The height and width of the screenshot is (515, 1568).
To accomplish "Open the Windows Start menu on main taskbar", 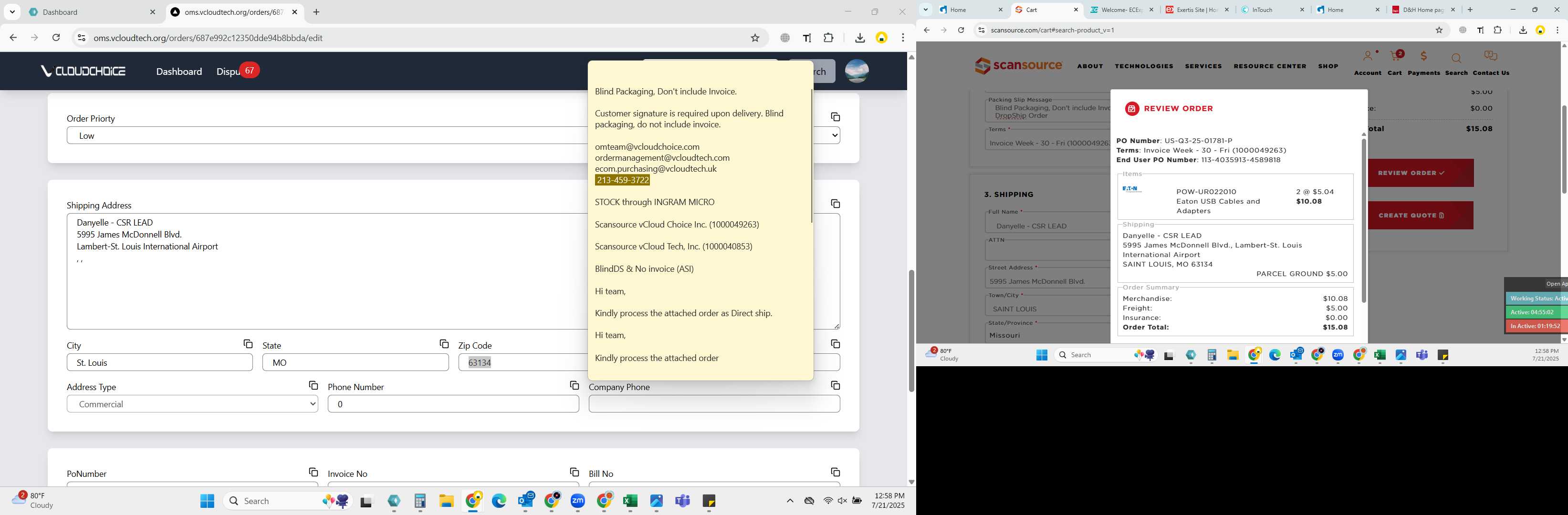I will click(x=207, y=501).
